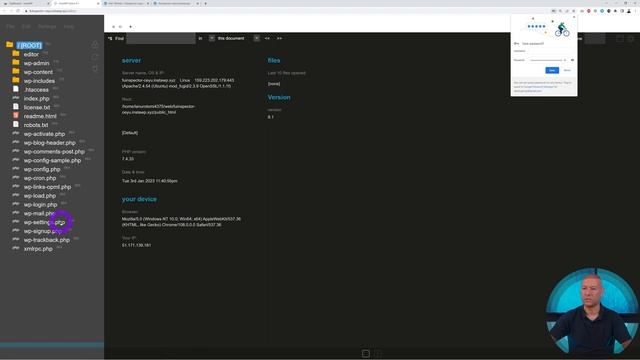Click the square icon at bottom center
This screenshot has height=360, width=640.
pyautogui.click(x=366, y=354)
